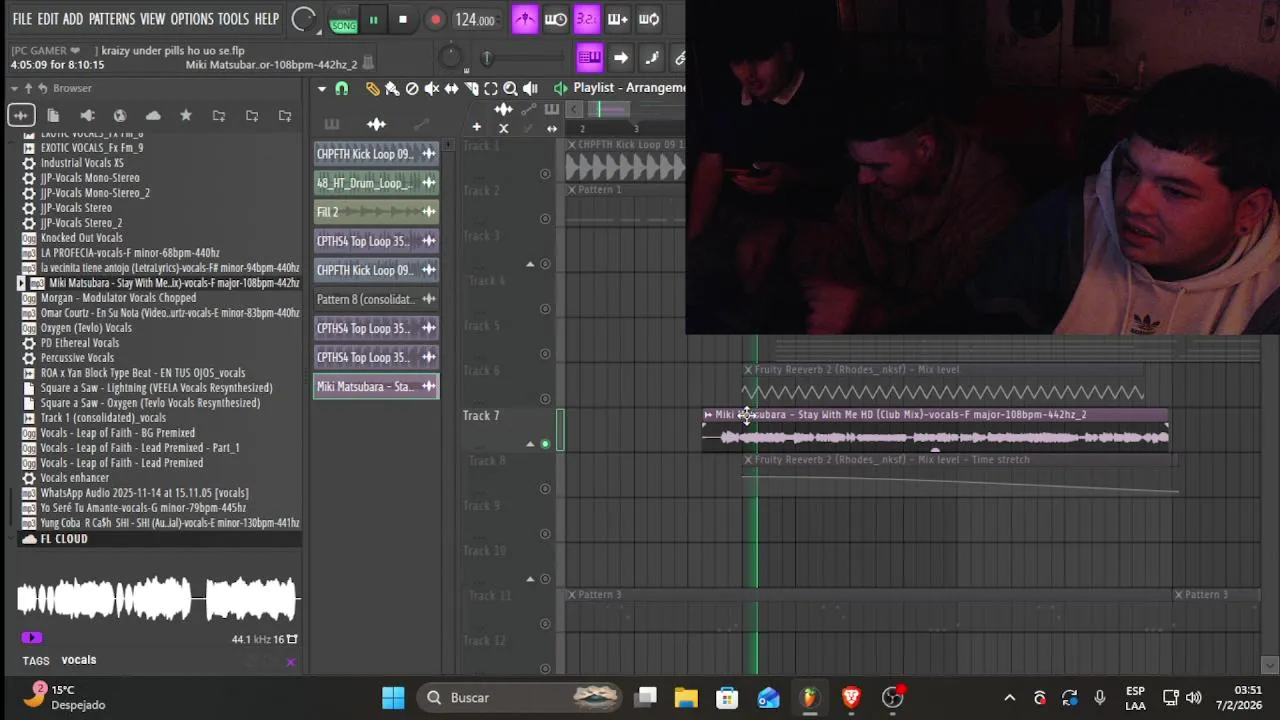Collapse the Track 3 group arrow

tap(530, 264)
